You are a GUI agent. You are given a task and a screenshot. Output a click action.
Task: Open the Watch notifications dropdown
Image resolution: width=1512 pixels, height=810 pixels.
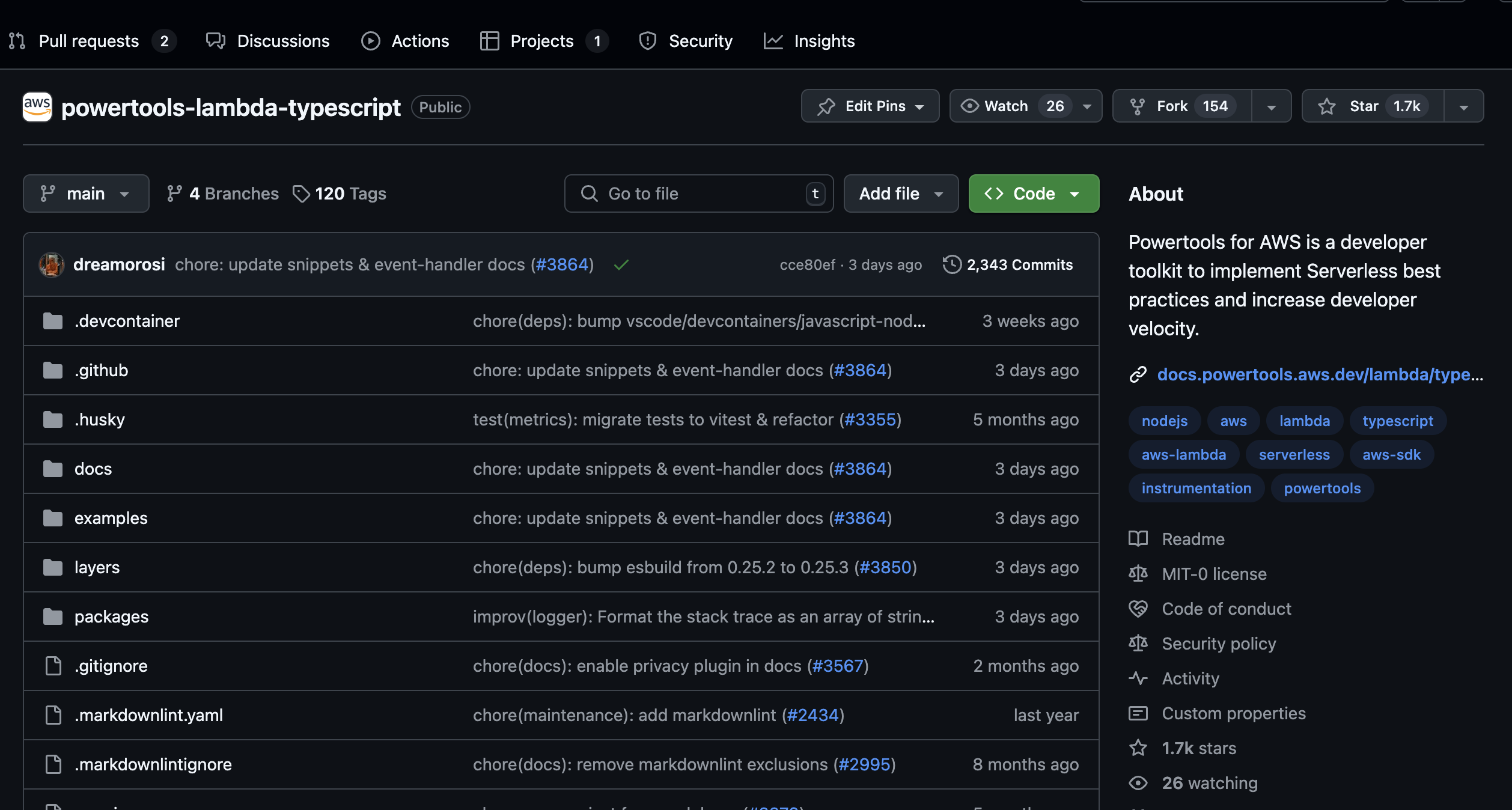1026,106
